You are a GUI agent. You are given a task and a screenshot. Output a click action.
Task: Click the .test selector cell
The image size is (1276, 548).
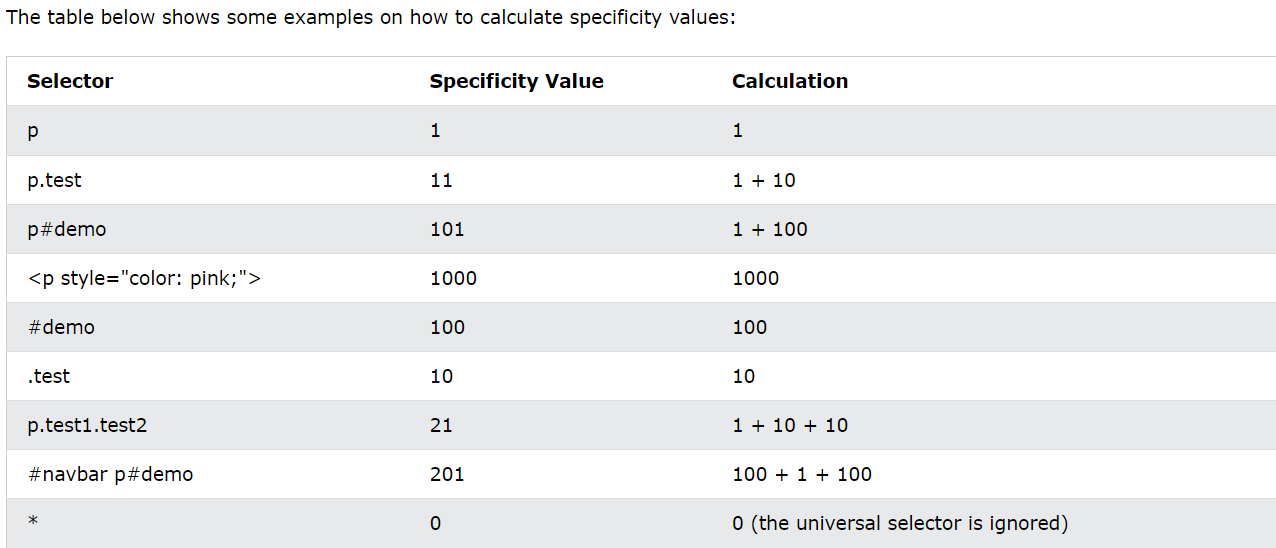49,376
